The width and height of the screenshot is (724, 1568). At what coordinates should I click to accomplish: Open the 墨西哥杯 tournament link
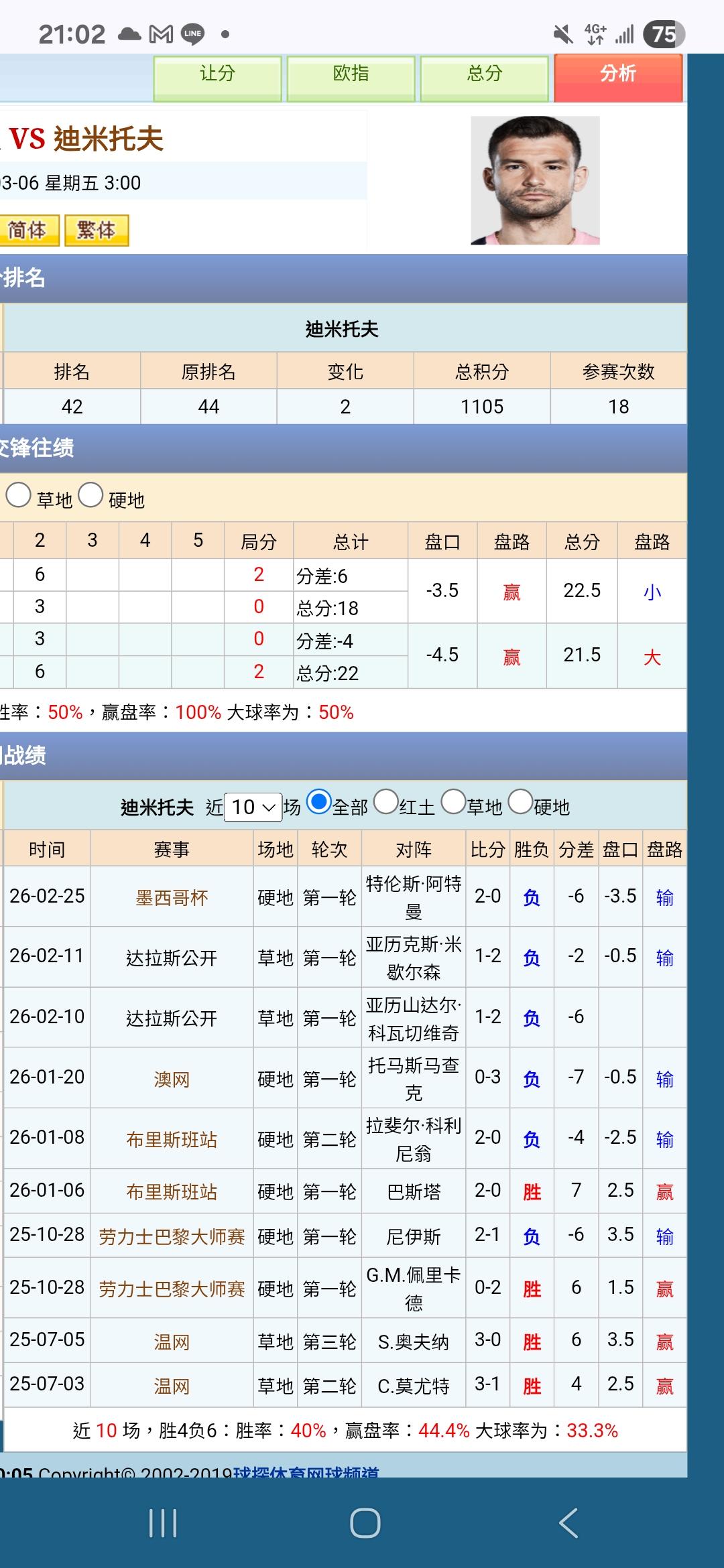point(172,897)
